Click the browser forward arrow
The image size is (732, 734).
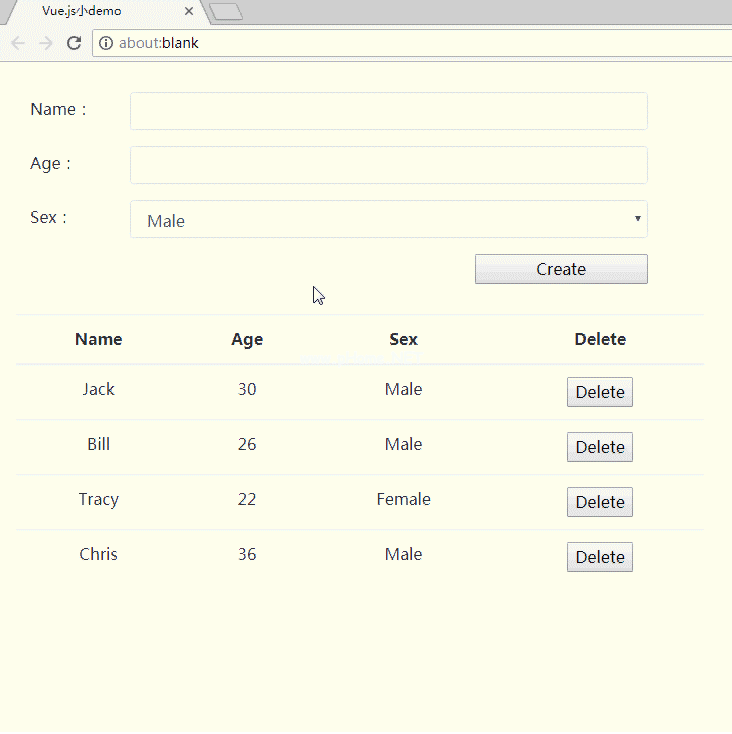pos(46,43)
